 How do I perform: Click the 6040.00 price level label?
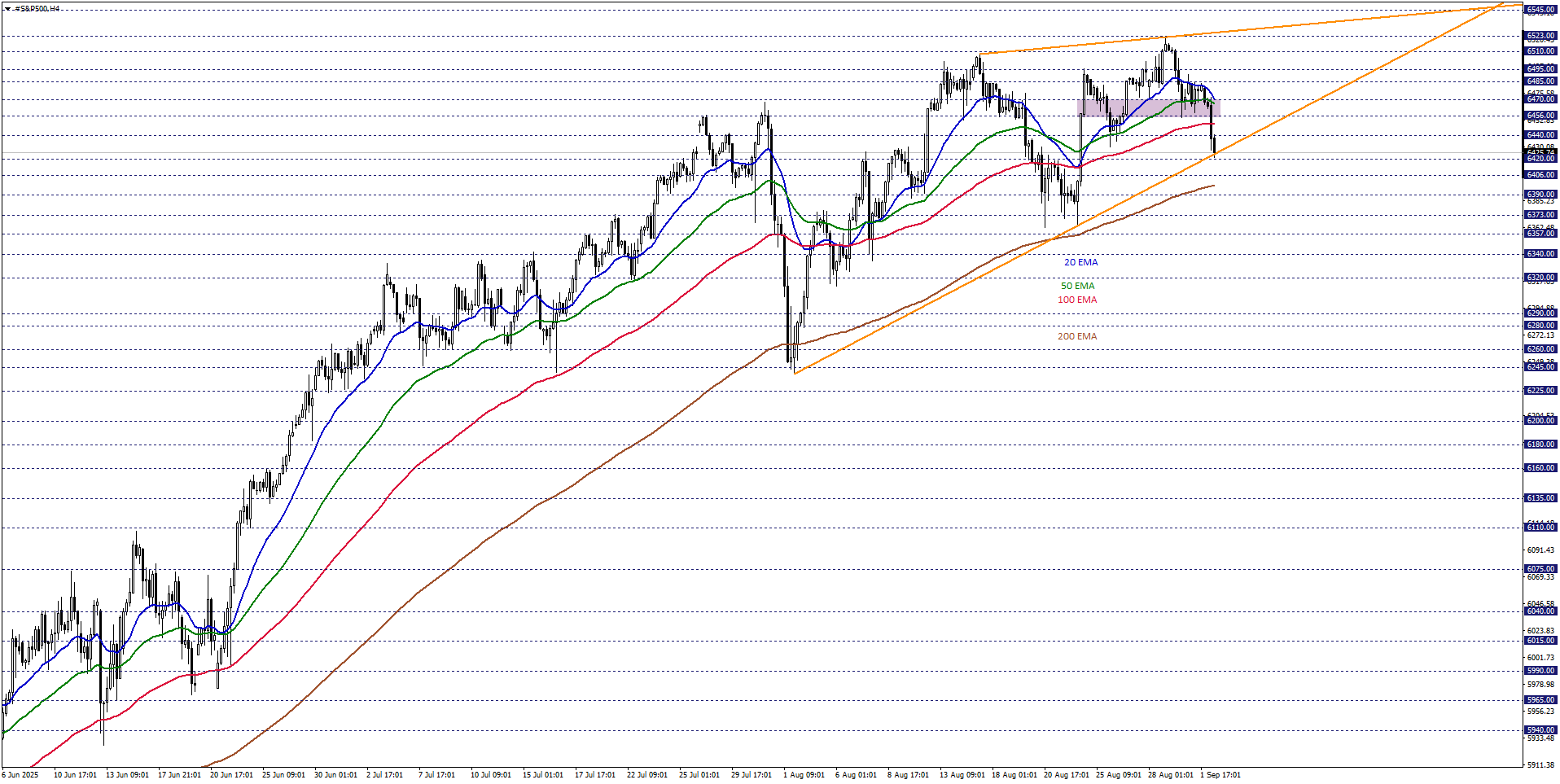coord(1540,611)
